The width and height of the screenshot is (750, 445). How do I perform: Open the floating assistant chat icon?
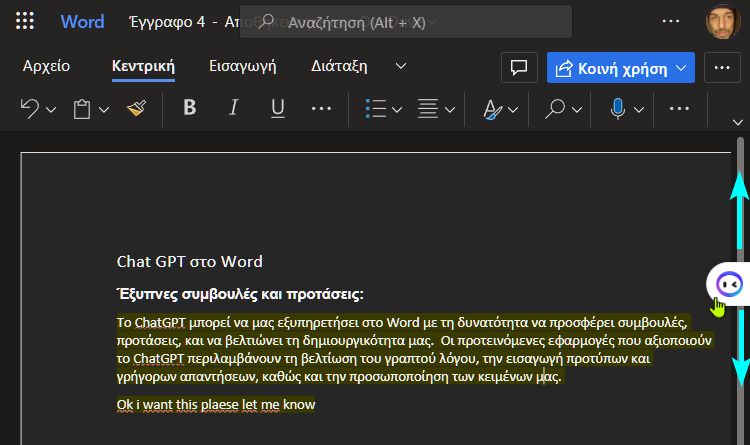point(729,284)
